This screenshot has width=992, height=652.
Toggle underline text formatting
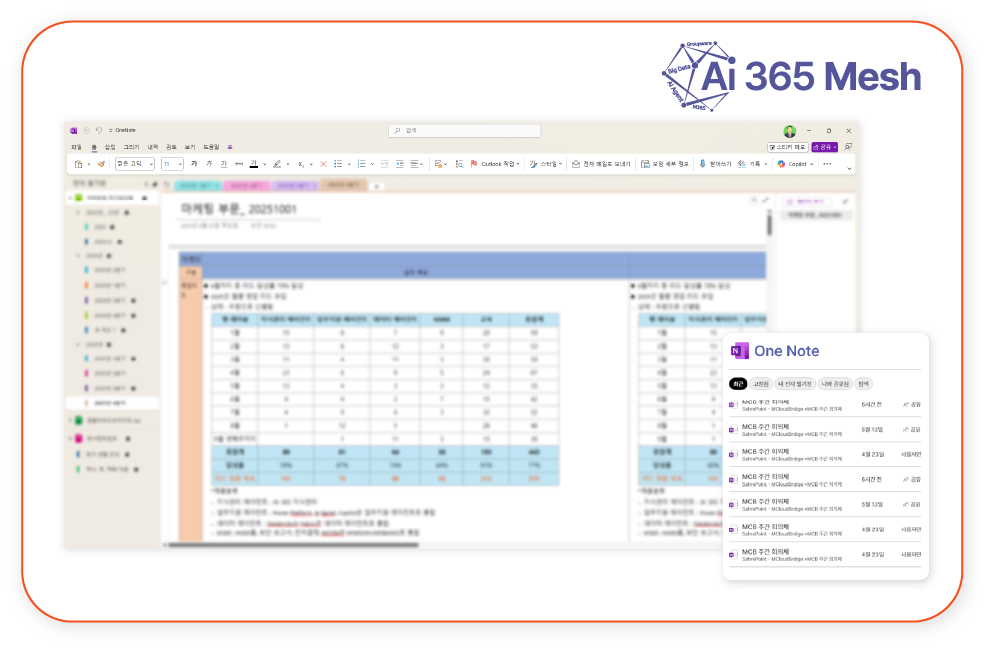pyautogui.click(x=224, y=164)
